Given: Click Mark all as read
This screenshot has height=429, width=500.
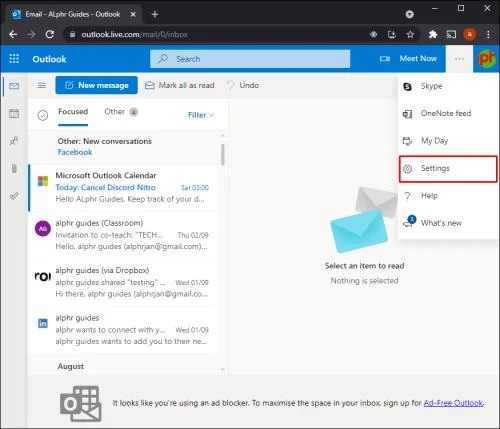Looking at the screenshot, I should click(x=180, y=85).
